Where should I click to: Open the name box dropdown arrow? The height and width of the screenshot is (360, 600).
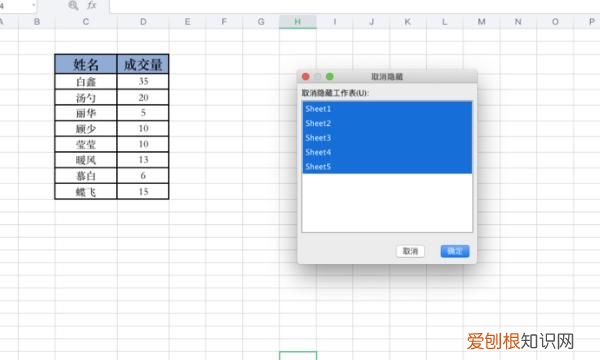(34, 5)
